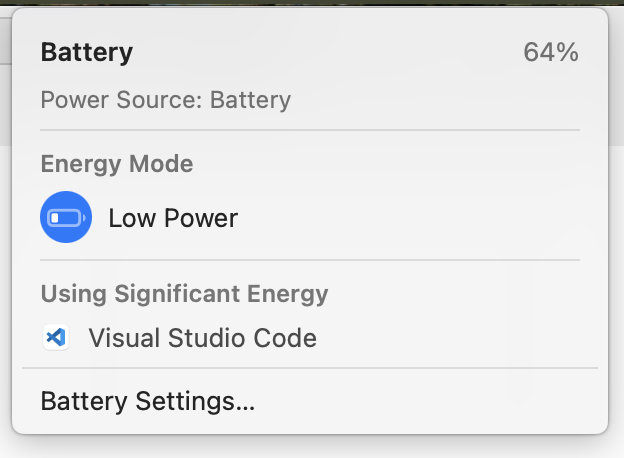
Task: Disable Low Power mode via round button
Action: tap(66, 217)
